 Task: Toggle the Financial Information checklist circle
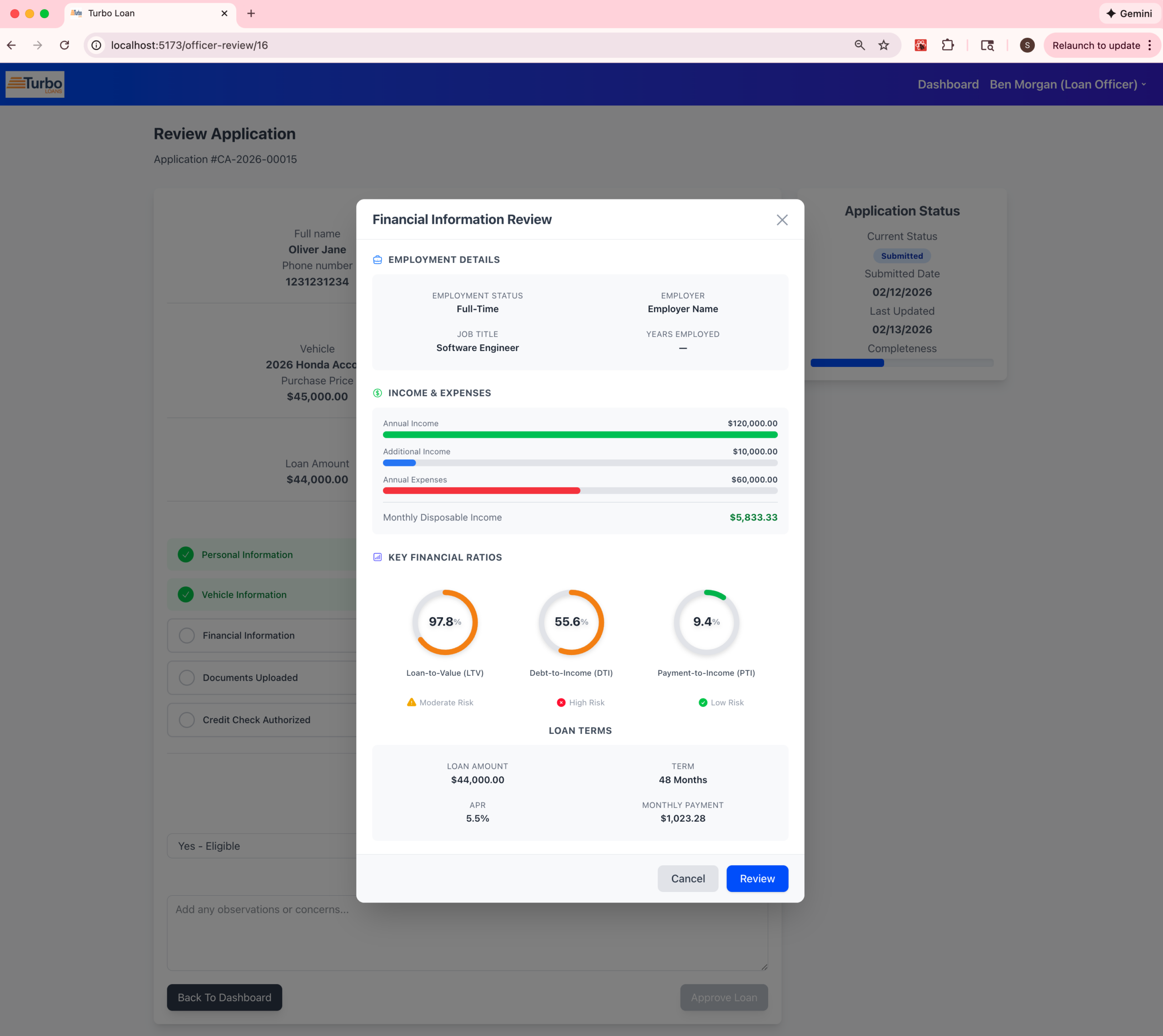187,635
